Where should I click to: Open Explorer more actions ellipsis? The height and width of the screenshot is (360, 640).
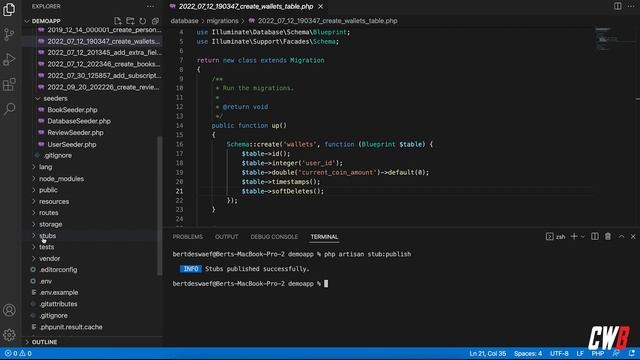pos(150,6)
